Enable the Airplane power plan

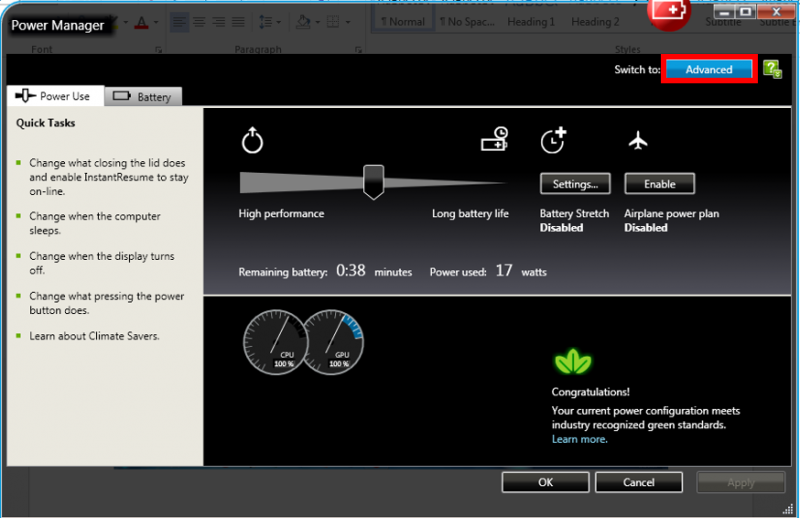pyautogui.click(x=659, y=184)
